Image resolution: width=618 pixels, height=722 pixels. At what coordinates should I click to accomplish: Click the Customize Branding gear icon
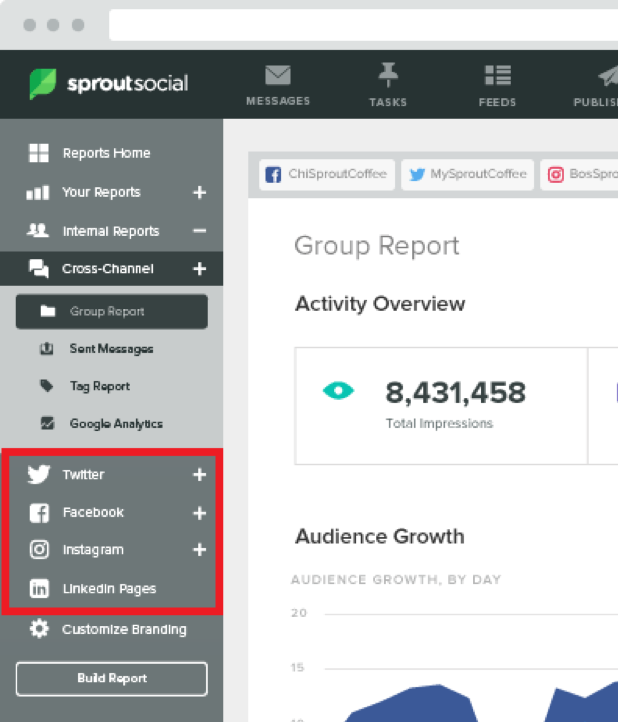(39, 629)
